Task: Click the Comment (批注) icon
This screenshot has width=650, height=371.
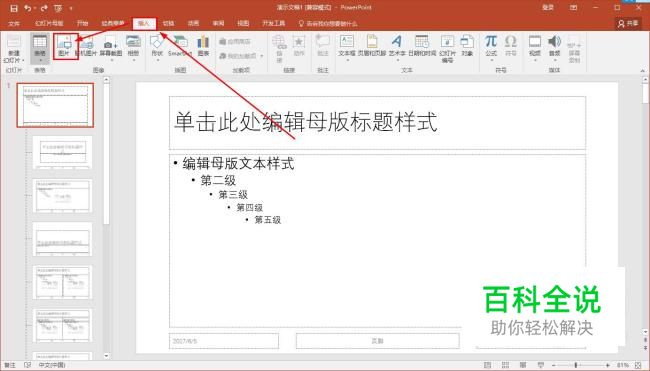Action: point(323,46)
